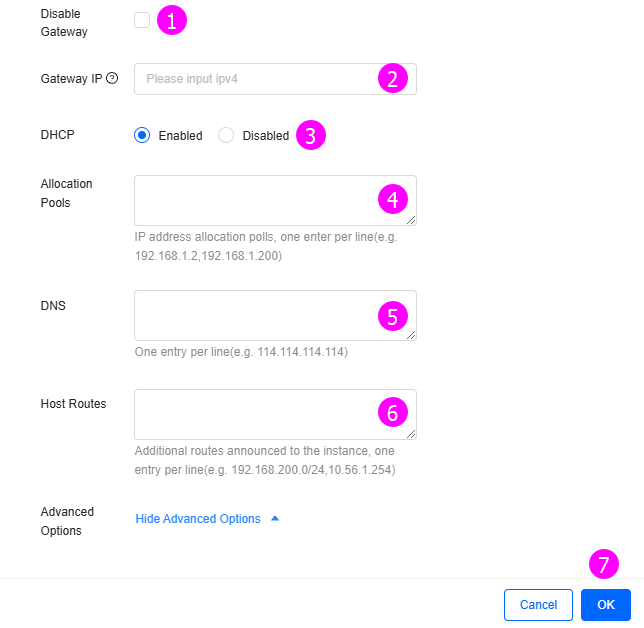
Task: Dismiss the dialog with Cancel button
Action: coord(538,605)
